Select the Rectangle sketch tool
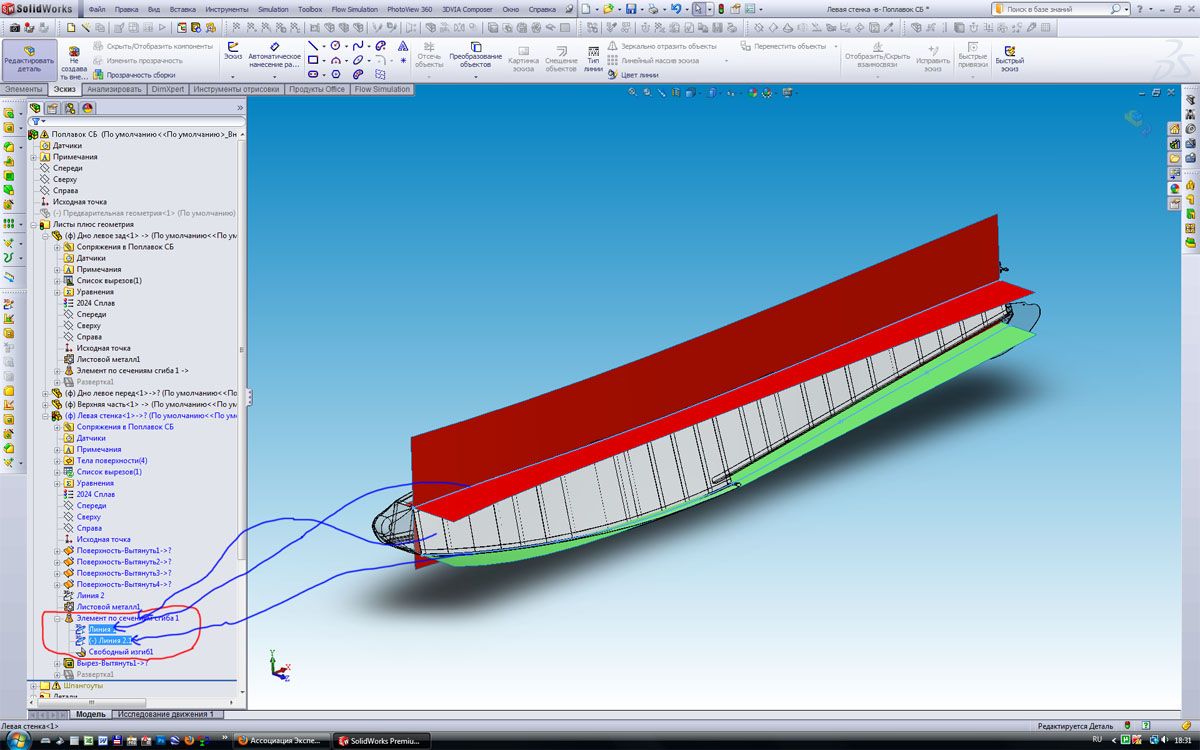The width and height of the screenshot is (1200, 750). click(x=313, y=60)
